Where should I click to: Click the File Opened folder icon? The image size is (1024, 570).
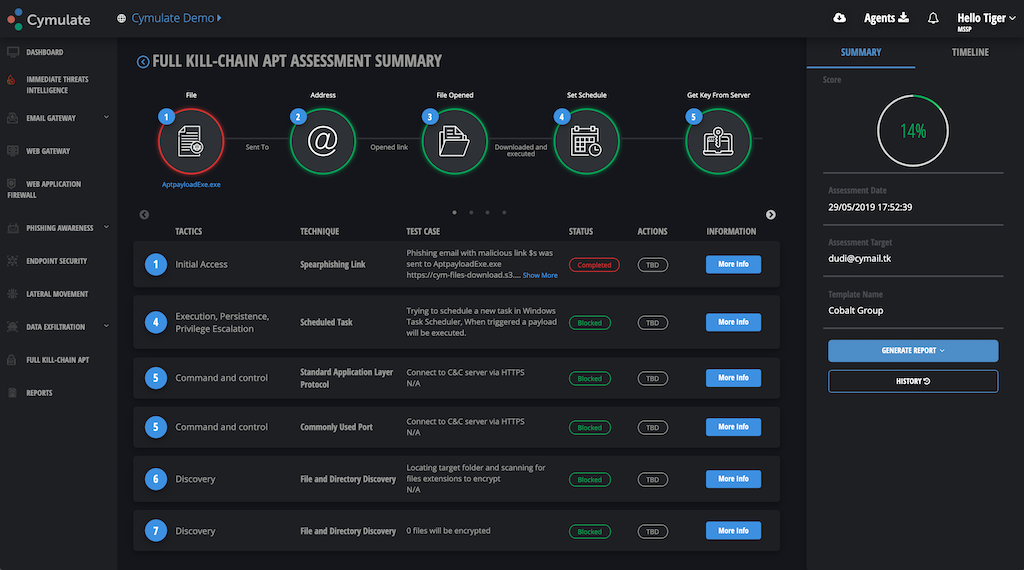(x=455, y=142)
